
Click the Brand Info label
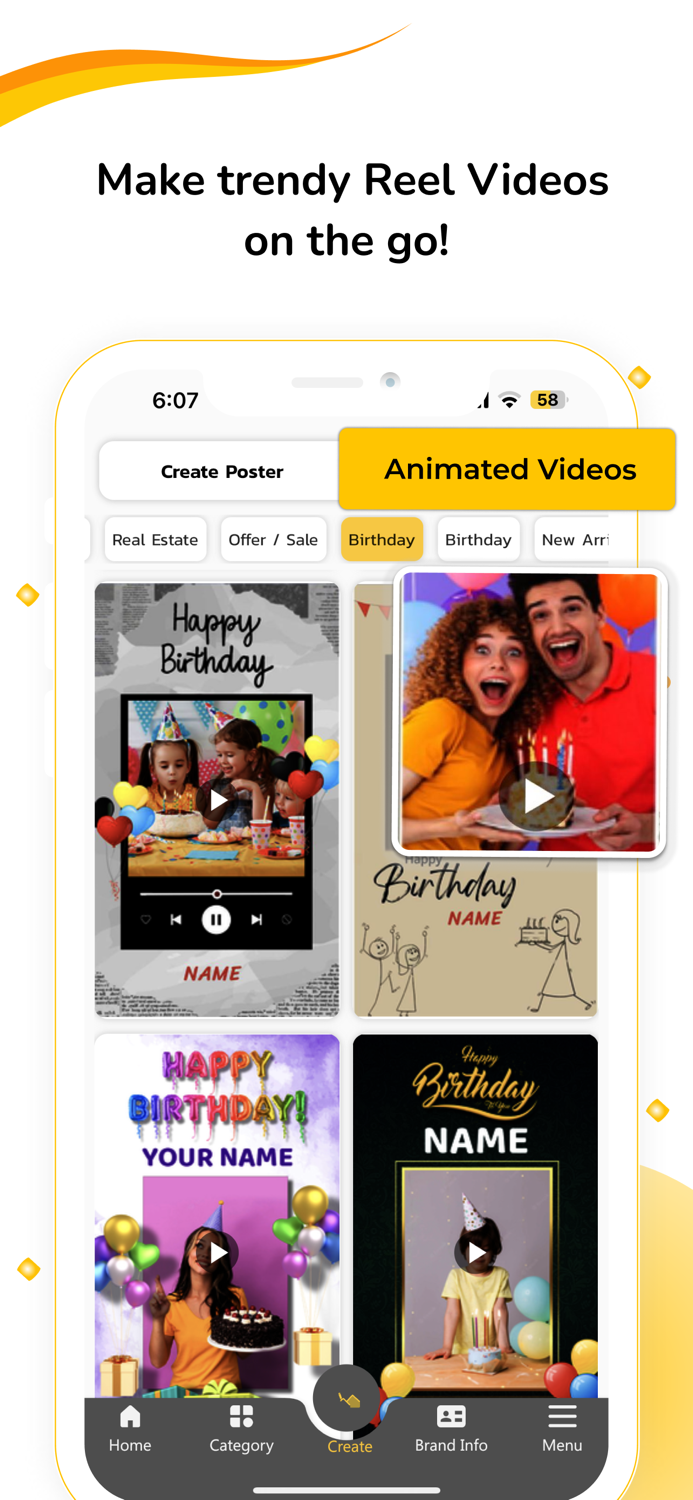[451, 1446]
